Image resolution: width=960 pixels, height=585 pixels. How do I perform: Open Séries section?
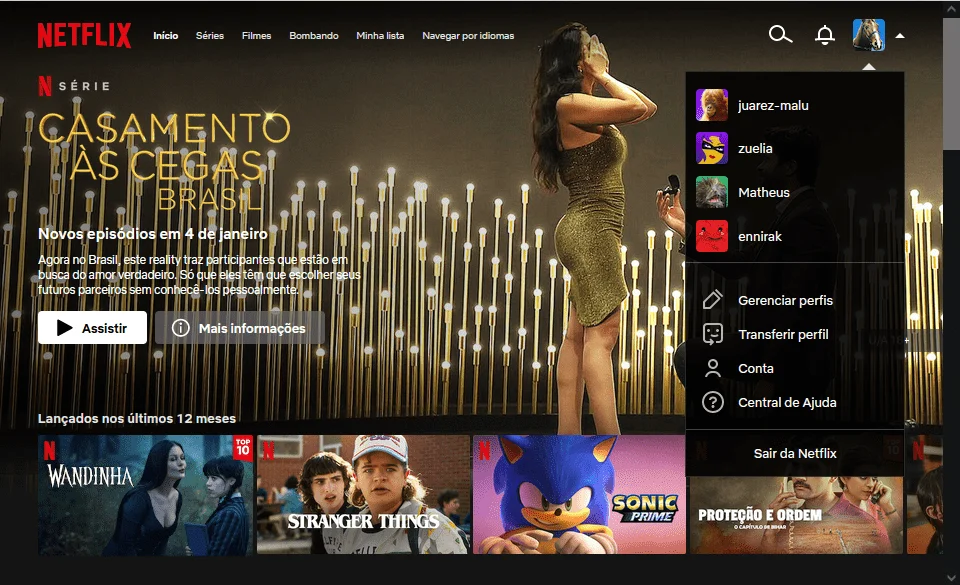[209, 35]
